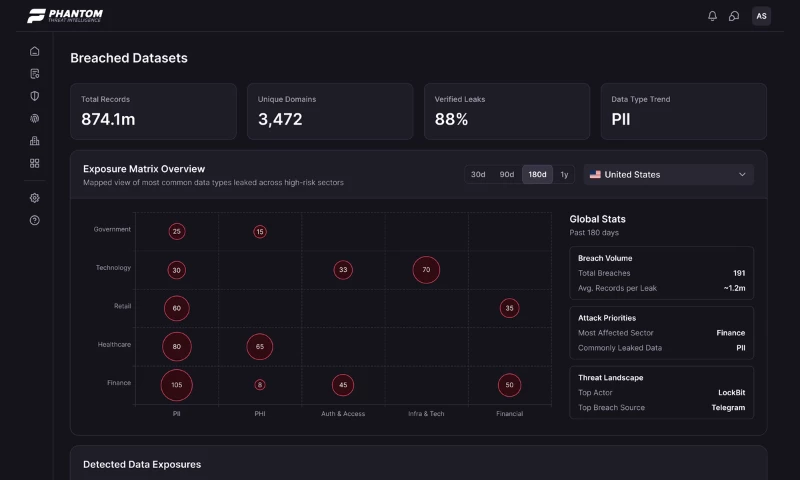This screenshot has width=800, height=480.
Task: Click the Phantom Threat Intelligence logo
Action: [x=65, y=16]
